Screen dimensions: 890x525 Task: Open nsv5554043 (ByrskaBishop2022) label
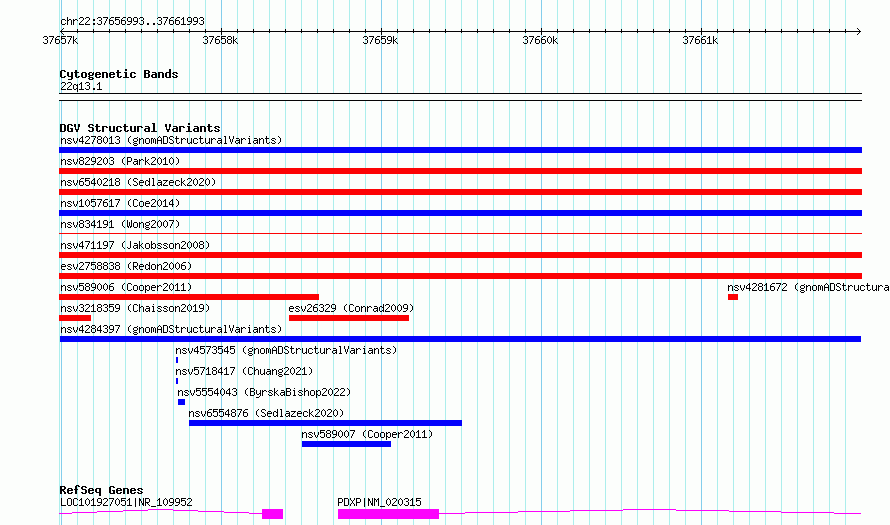coord(264,392)
